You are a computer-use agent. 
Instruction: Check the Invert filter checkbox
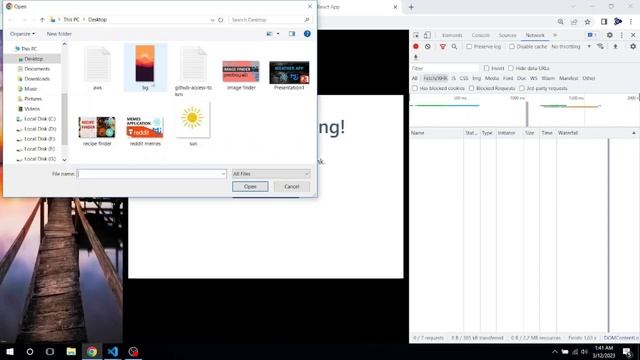486,68
